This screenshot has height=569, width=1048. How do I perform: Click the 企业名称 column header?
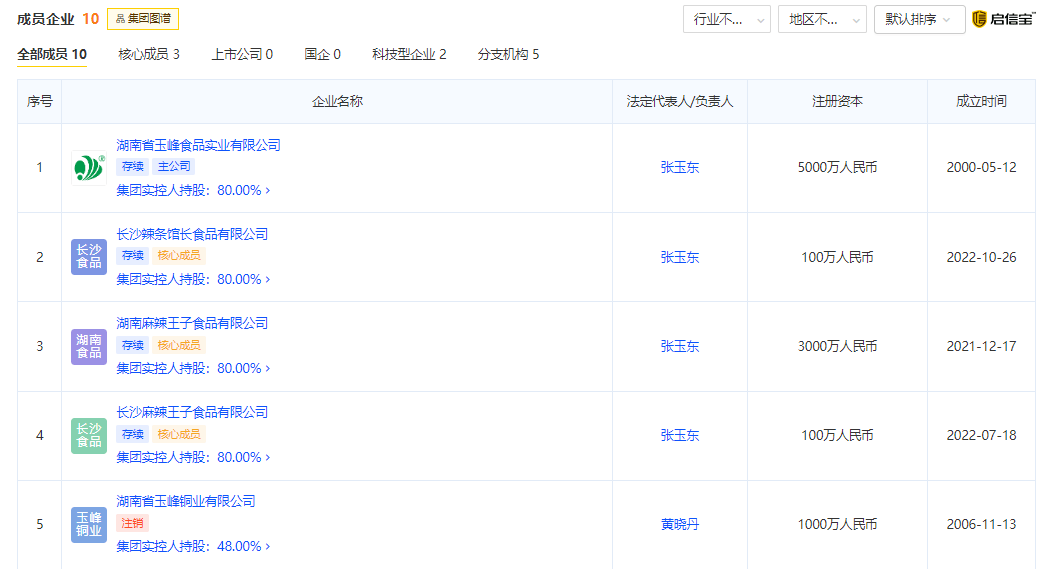[337, 102]
